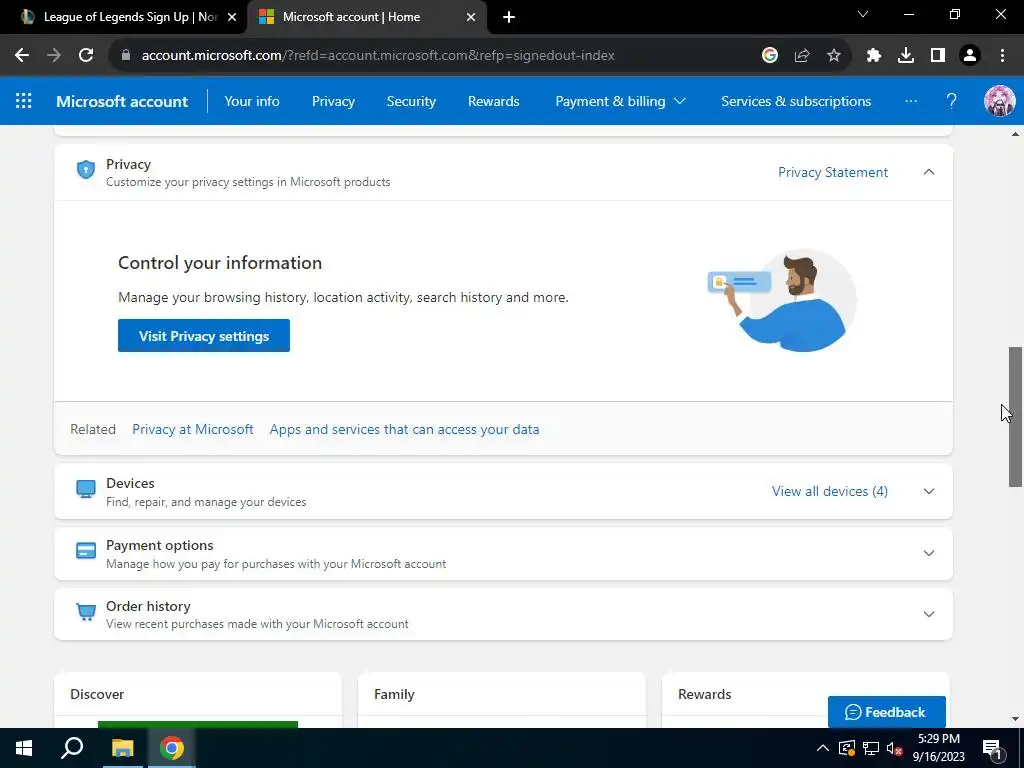Reload the page with the refresh icon

pyautogui.click(x=86, y=56)
